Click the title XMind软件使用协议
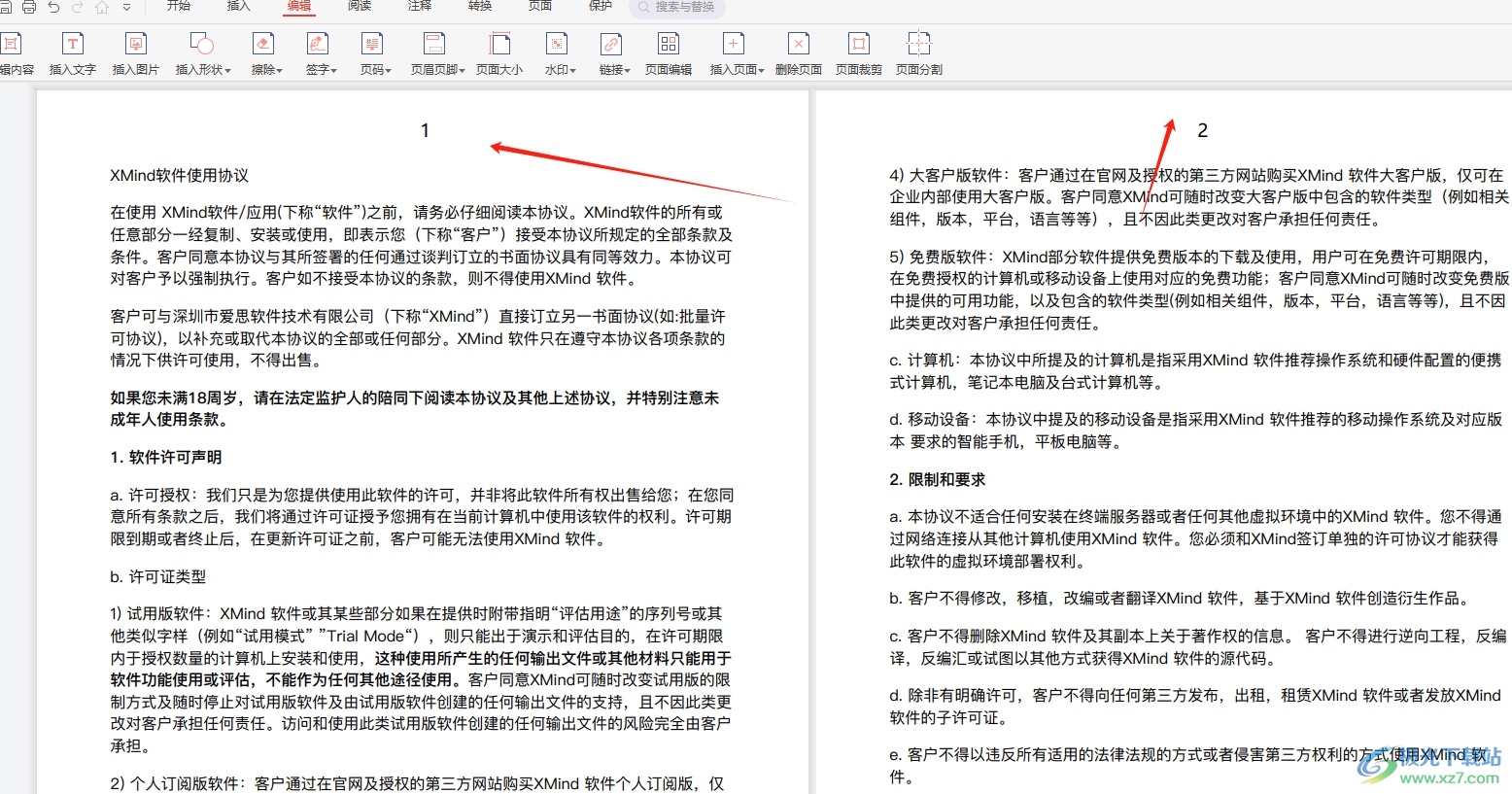This screenshot has height=794, width=1512. point(179,176)
